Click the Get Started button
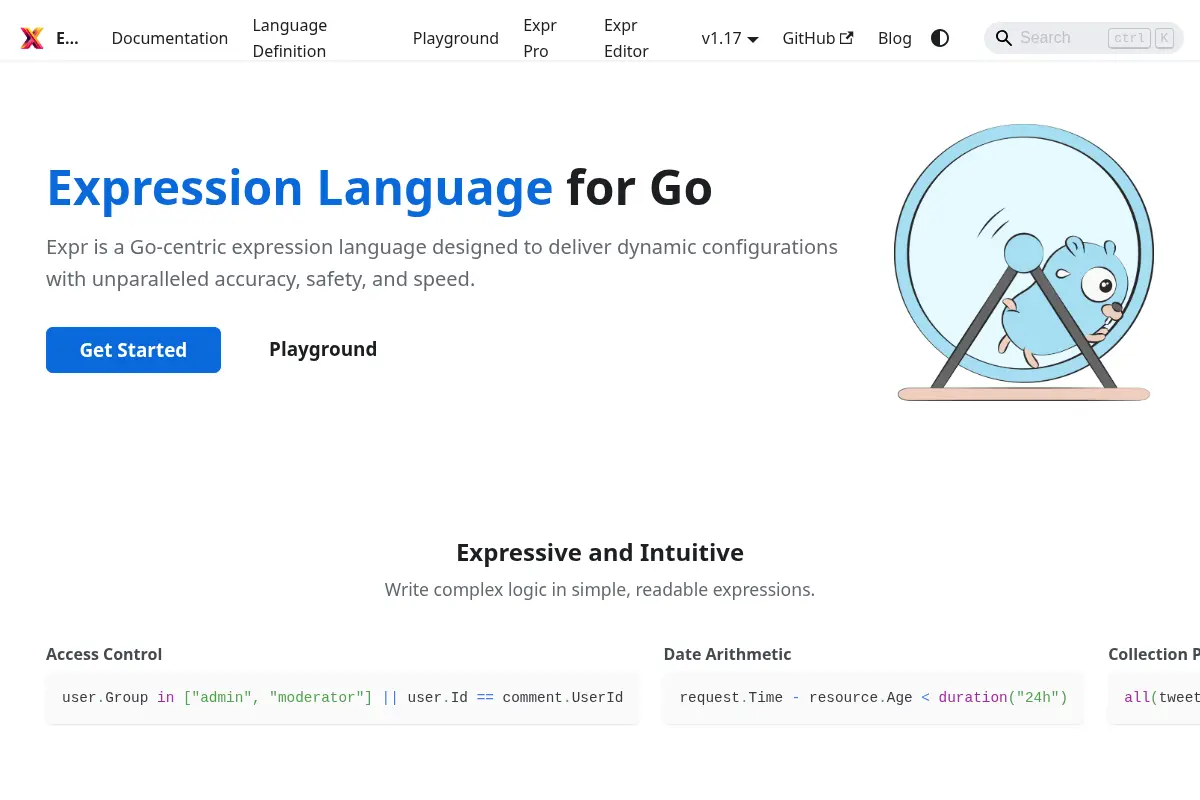1200x800 pixels. (x=133, y=350)
